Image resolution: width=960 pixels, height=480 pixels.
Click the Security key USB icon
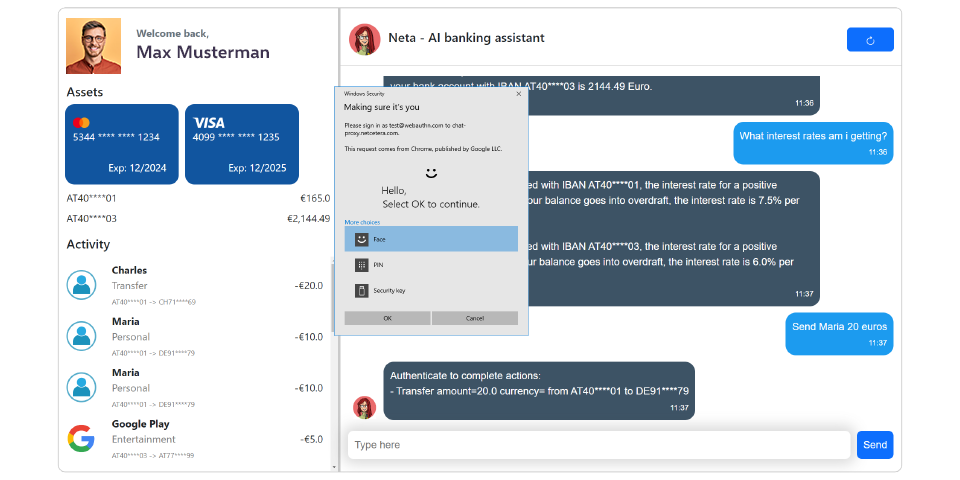pyautogui.click(x=361, y=290)
